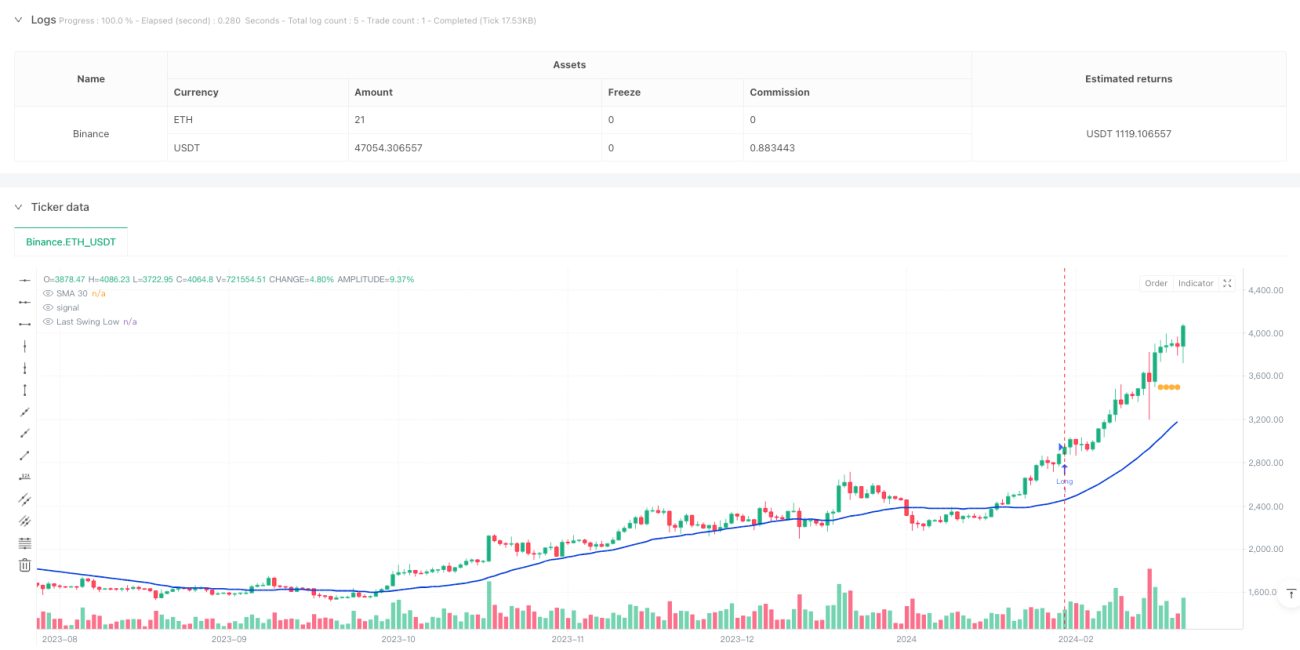Click the orange Last Swing Low dots
Screen dimensions: 1300x650
coord(1168,387)
